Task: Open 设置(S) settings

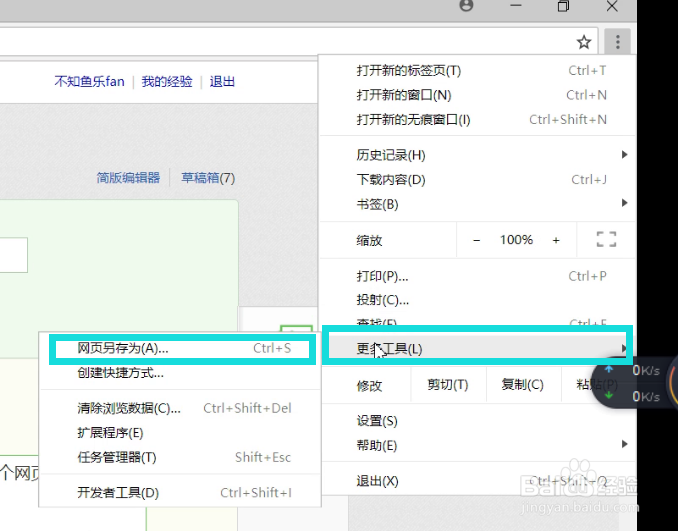Action: [x=477, y=421]
